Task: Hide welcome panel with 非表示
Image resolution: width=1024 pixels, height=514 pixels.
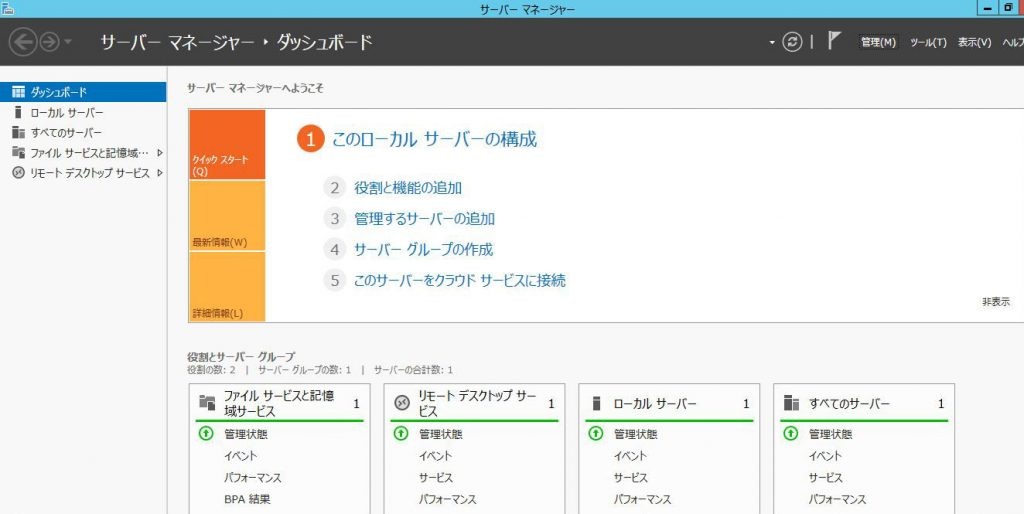Action: (995, 301)
